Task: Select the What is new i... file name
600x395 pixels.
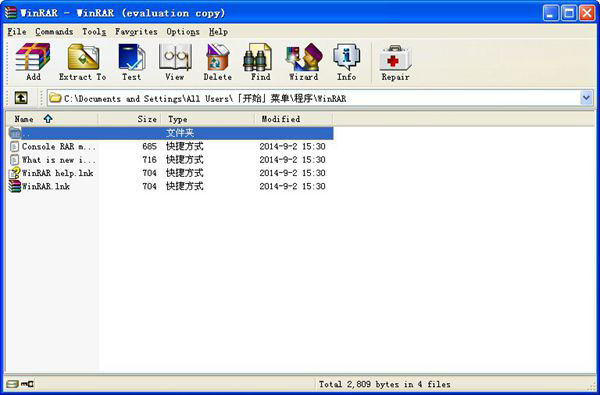Action: tap(59, 160)
